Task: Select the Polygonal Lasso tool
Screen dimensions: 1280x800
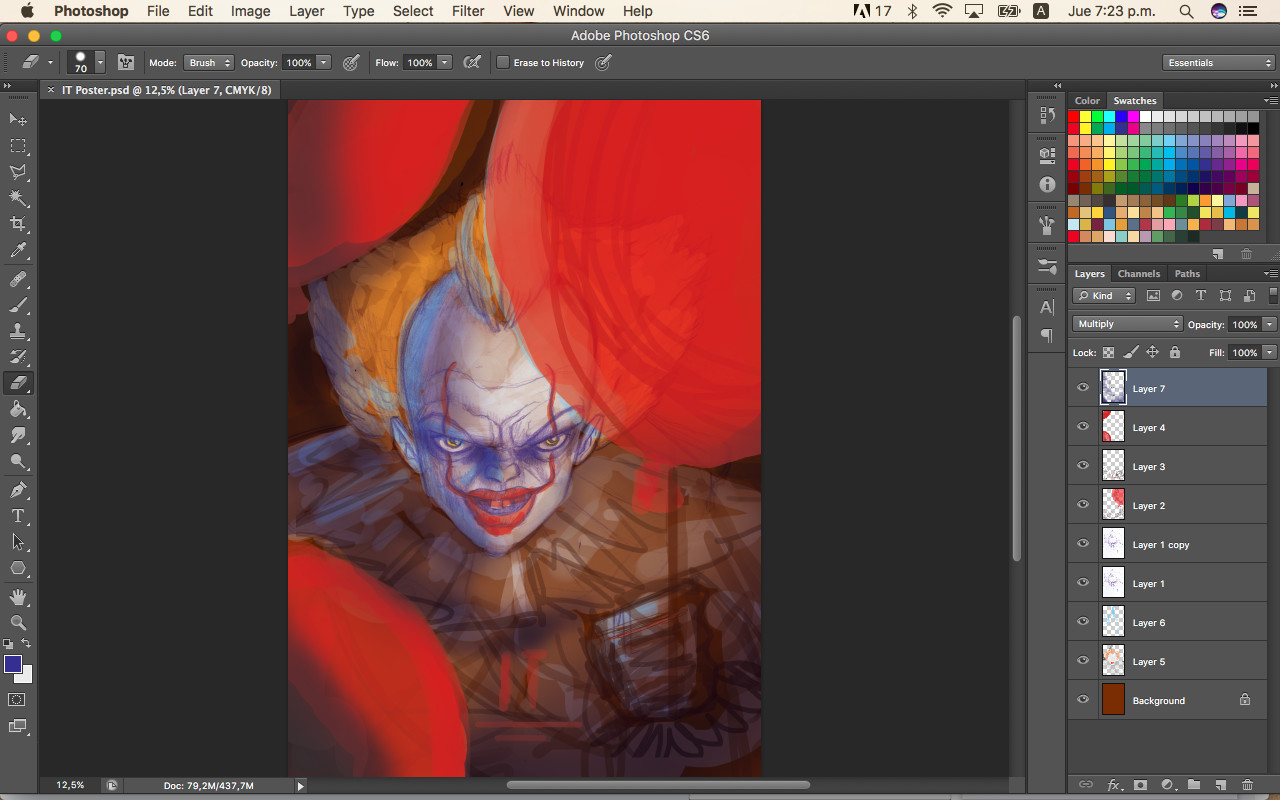Action: coord(18,172)
